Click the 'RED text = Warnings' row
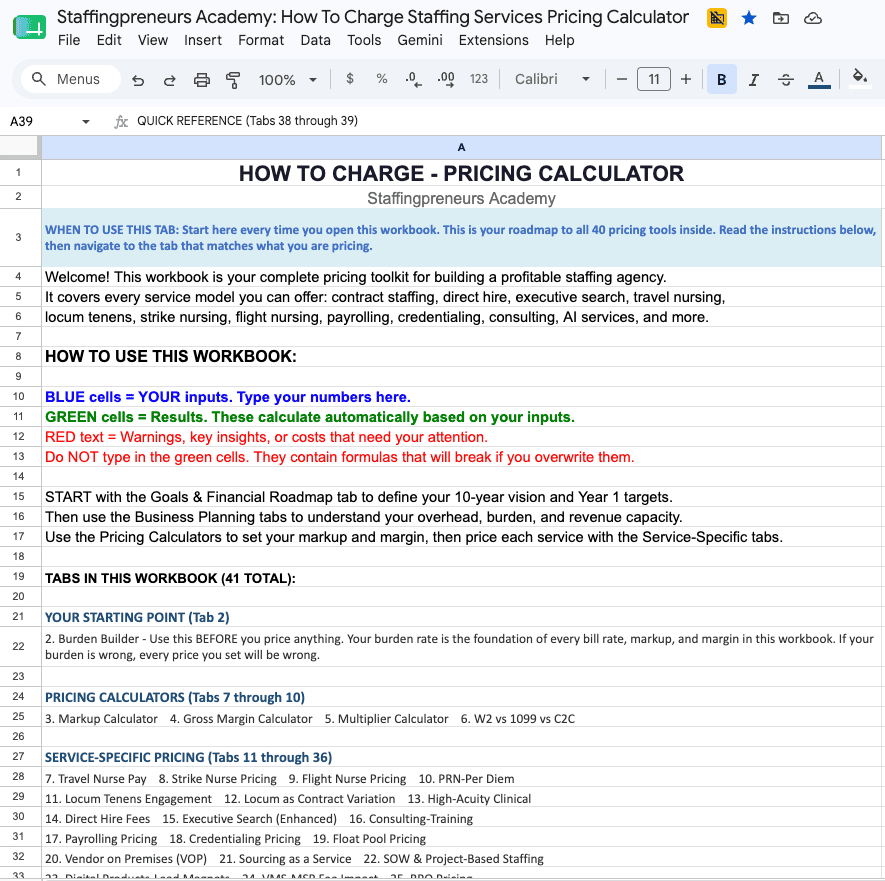885x881 pixels. 461,437
